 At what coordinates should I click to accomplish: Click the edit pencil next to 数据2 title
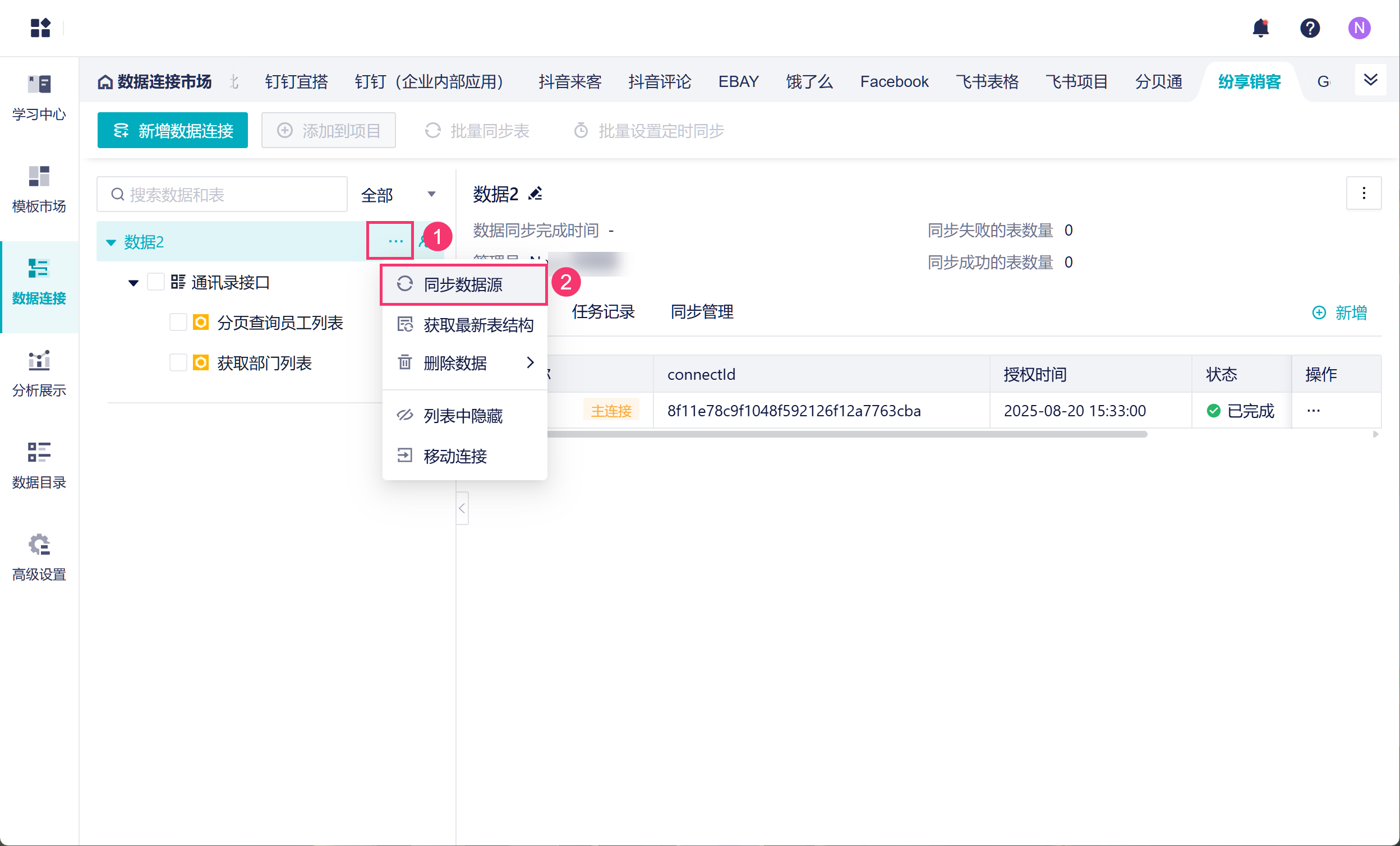pos(535,194)
